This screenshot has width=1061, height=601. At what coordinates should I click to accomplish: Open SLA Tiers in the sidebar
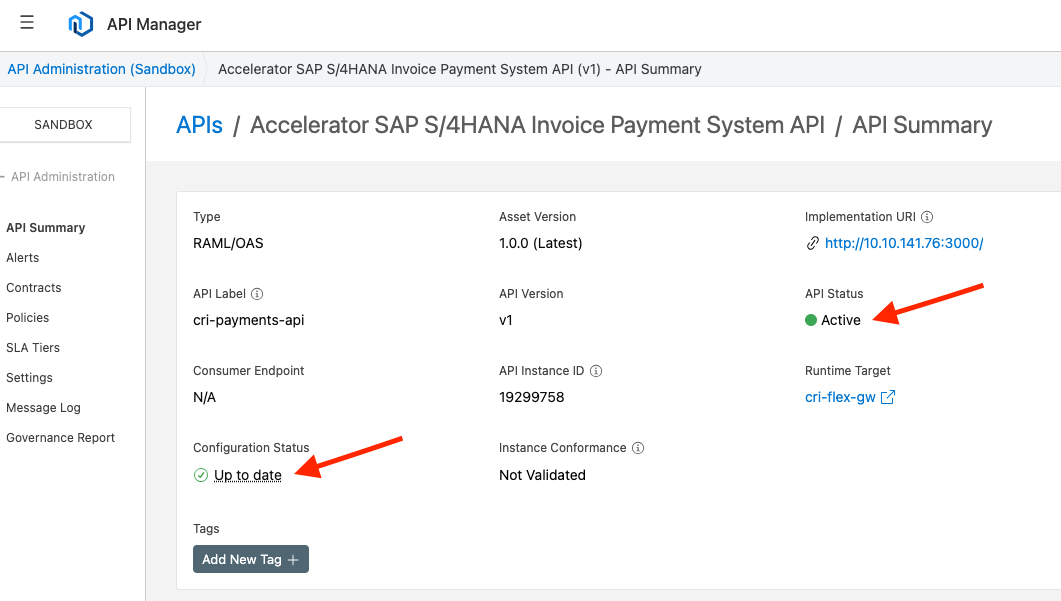click(x=33, y=348)
